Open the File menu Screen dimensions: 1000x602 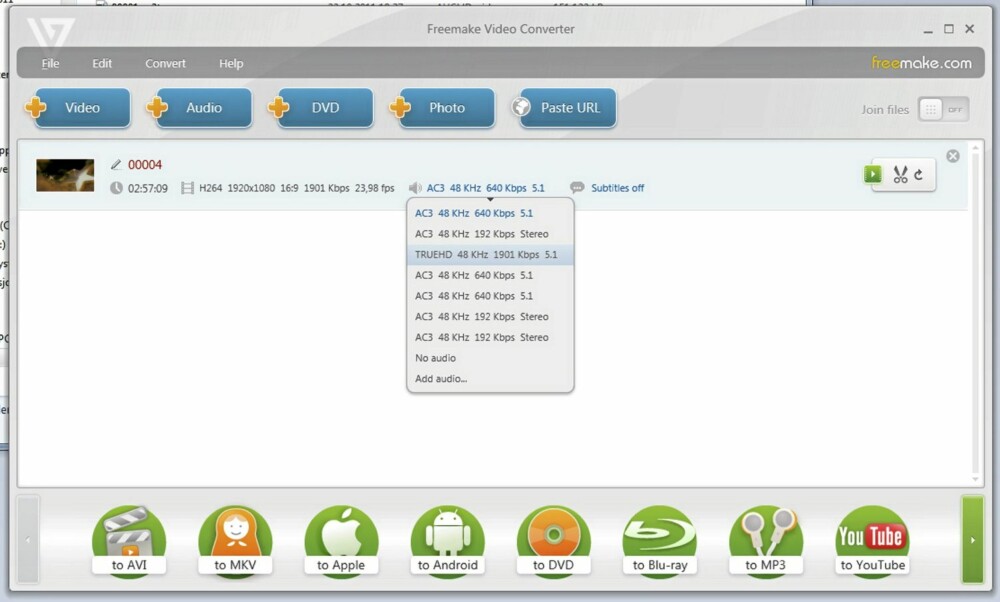[50, 64]
